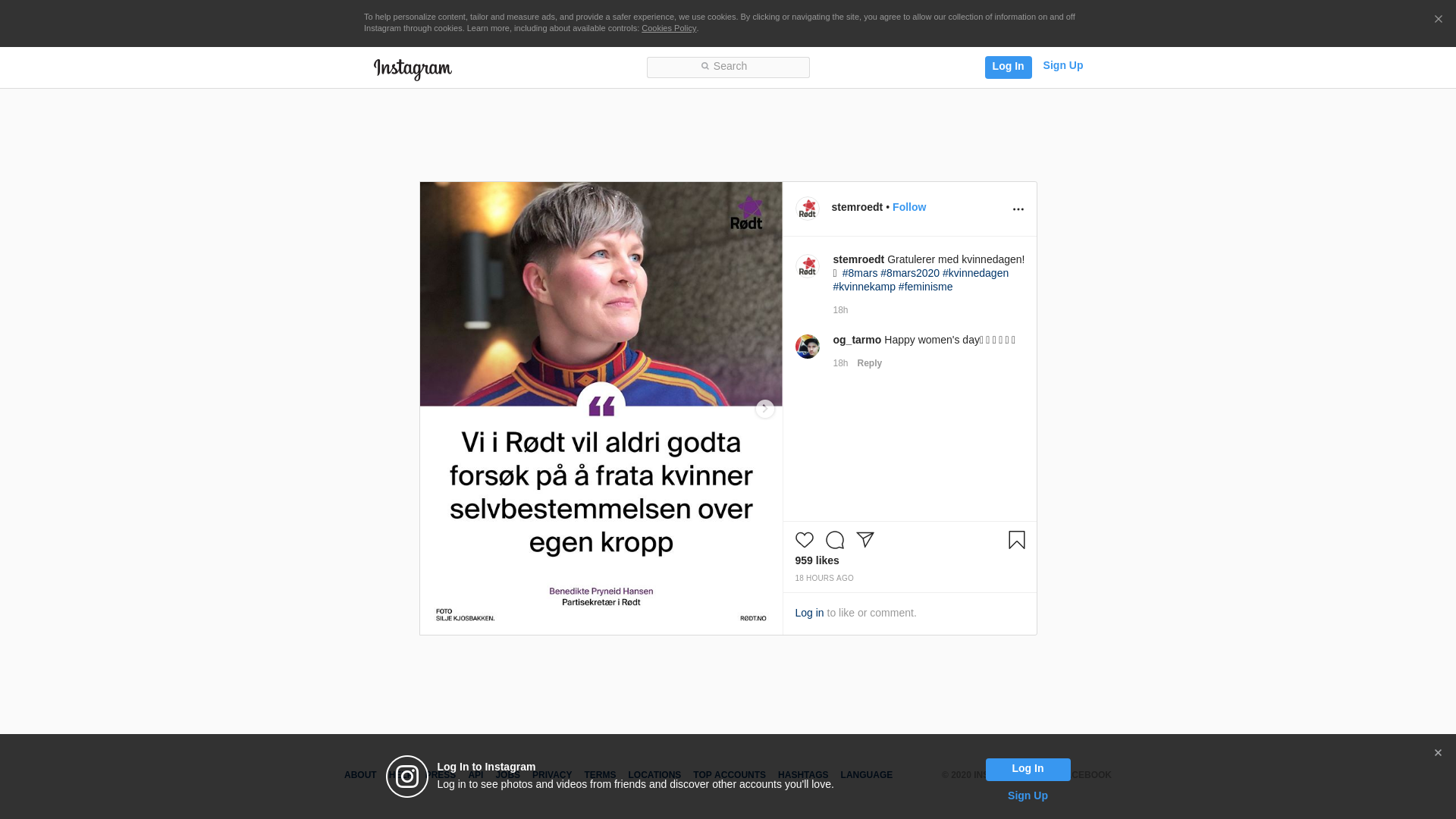Open the HASHTAGS footer item
The height and width of the screenshot is (819, 1456).
click(x=802, y=775)
